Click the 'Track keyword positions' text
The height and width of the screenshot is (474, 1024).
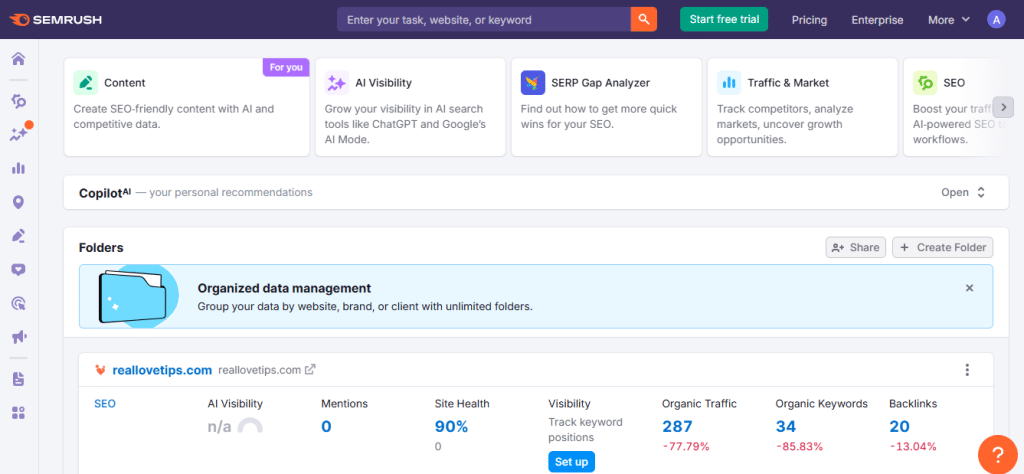point(585,430)
